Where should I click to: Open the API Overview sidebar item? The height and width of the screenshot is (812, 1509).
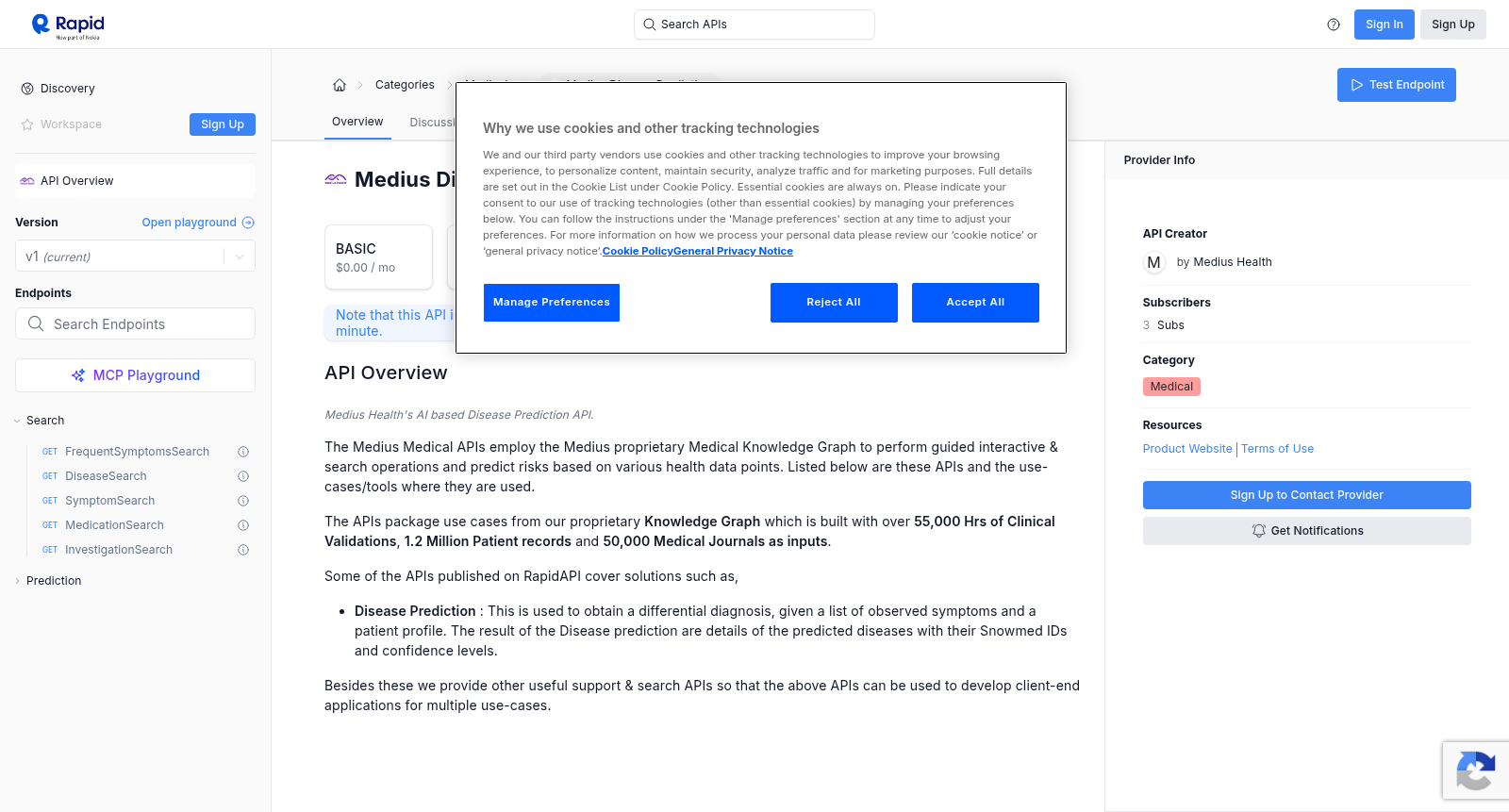tap(135, 181)
